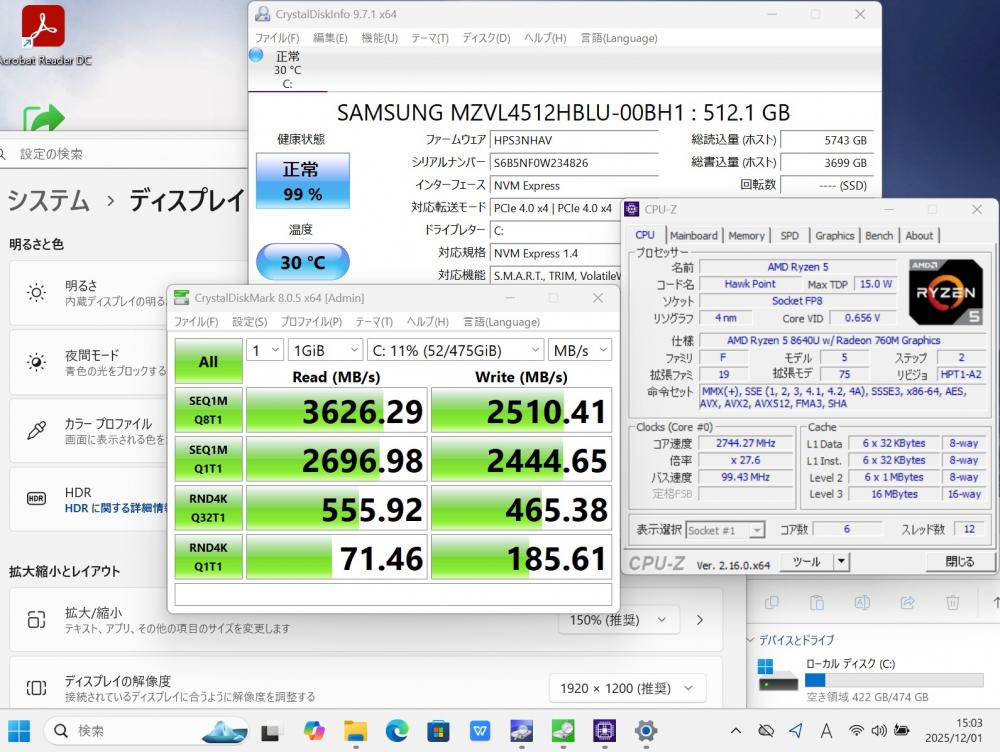Viewport: 1000px width, 752px height.
Task: Open the test size 1GiB dropdown
Action: click(x=324, y=350)
